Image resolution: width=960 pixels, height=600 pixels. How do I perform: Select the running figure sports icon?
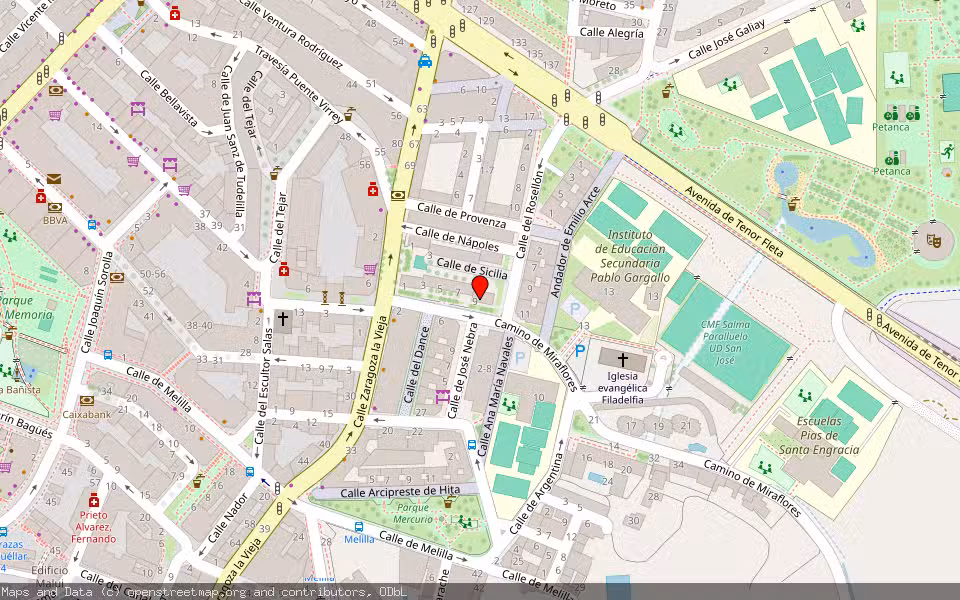click(946, 152)
